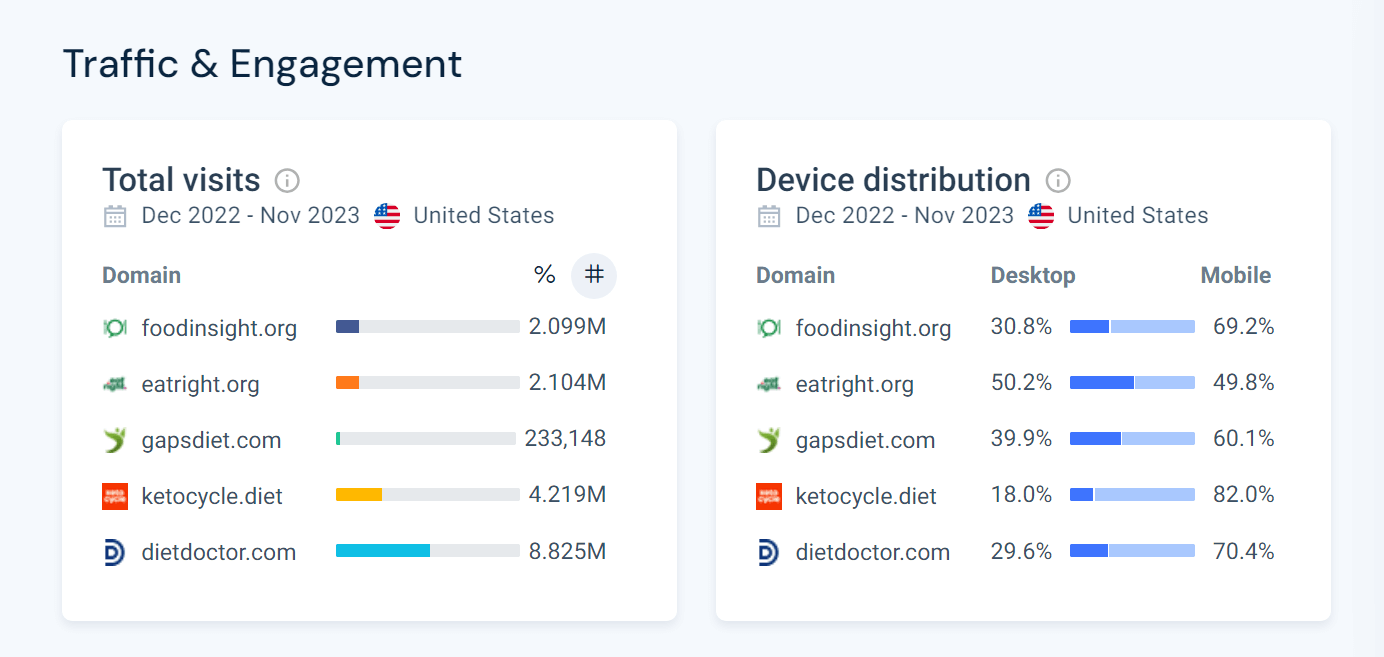The image size is (1384, 657).
Task: Click dietdoctor.com favicon in Device distribution
Action: coord(769,552)
